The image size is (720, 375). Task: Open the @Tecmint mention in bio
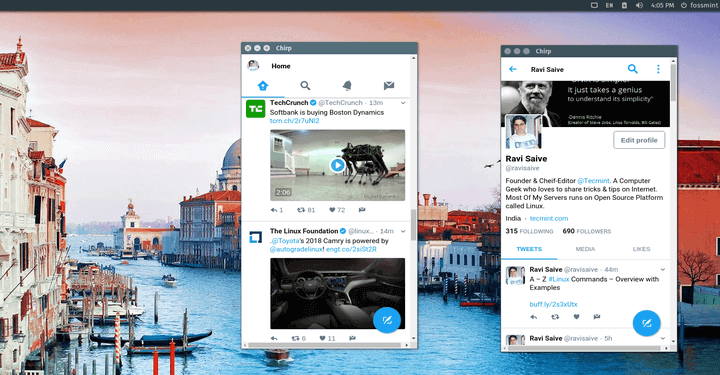tap(593, 181)
